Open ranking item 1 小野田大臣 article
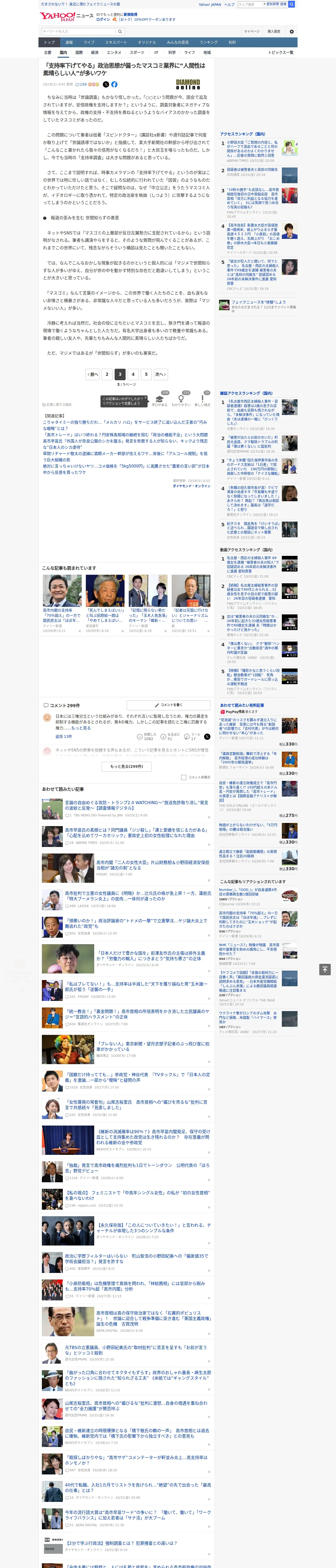The width and height of the screenshot is (336, 1568). 253,150
